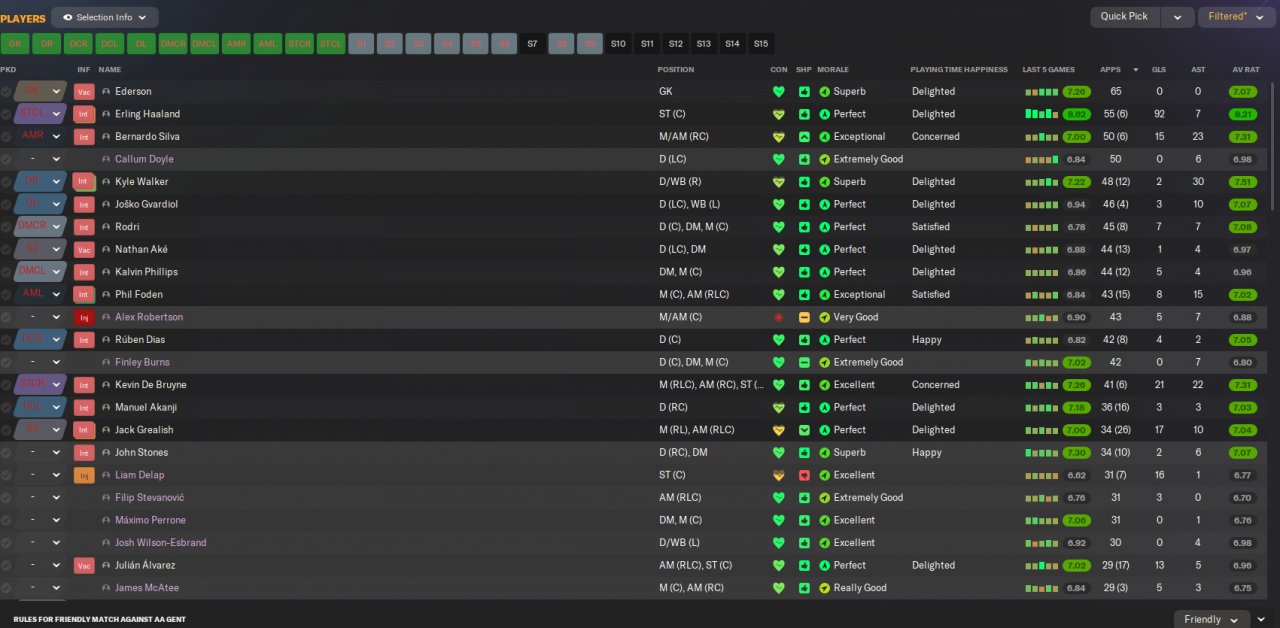Toggle the picked checkmark for Finley Burns
The image size is (1280, 628).
click(x=6, y=362)
